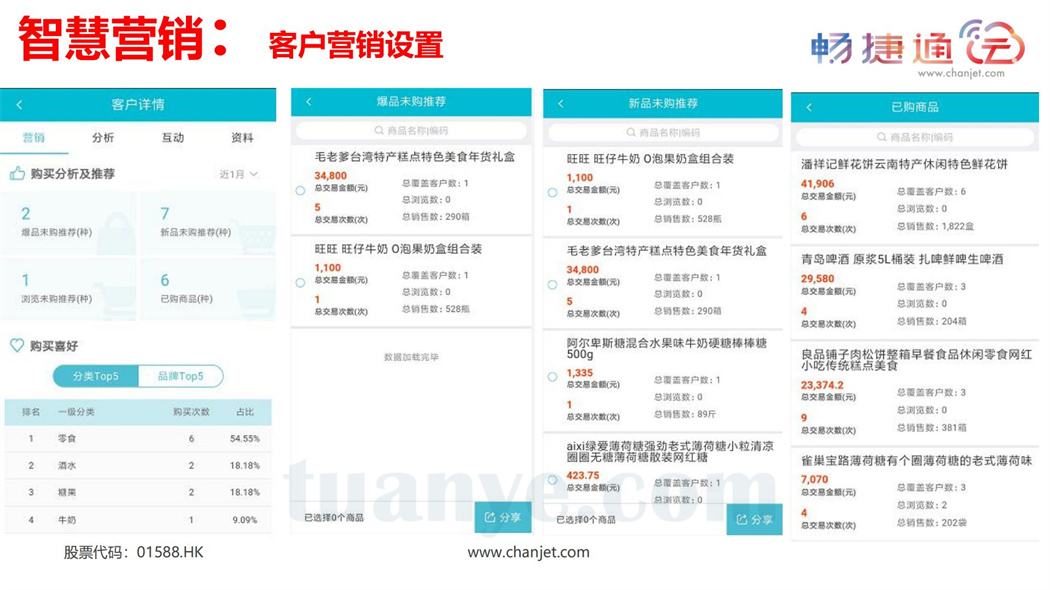Switch to the 互动 tab
Viewport: 1050px width, 590px height.
[173, 137]
